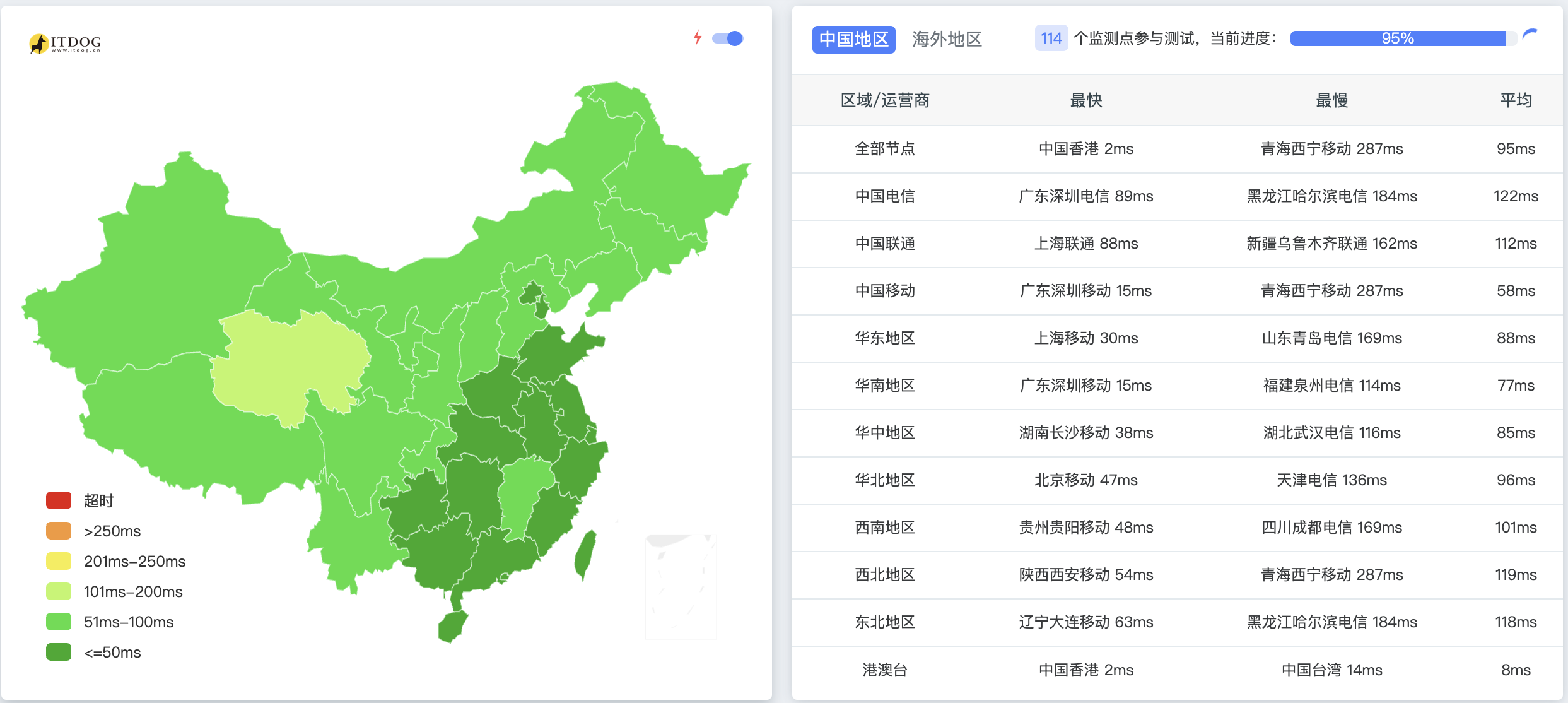Click the orange >250ms legend swatch
This screenshot has height=703, width=1568.
pyautogui.click(x=59, y=531)
